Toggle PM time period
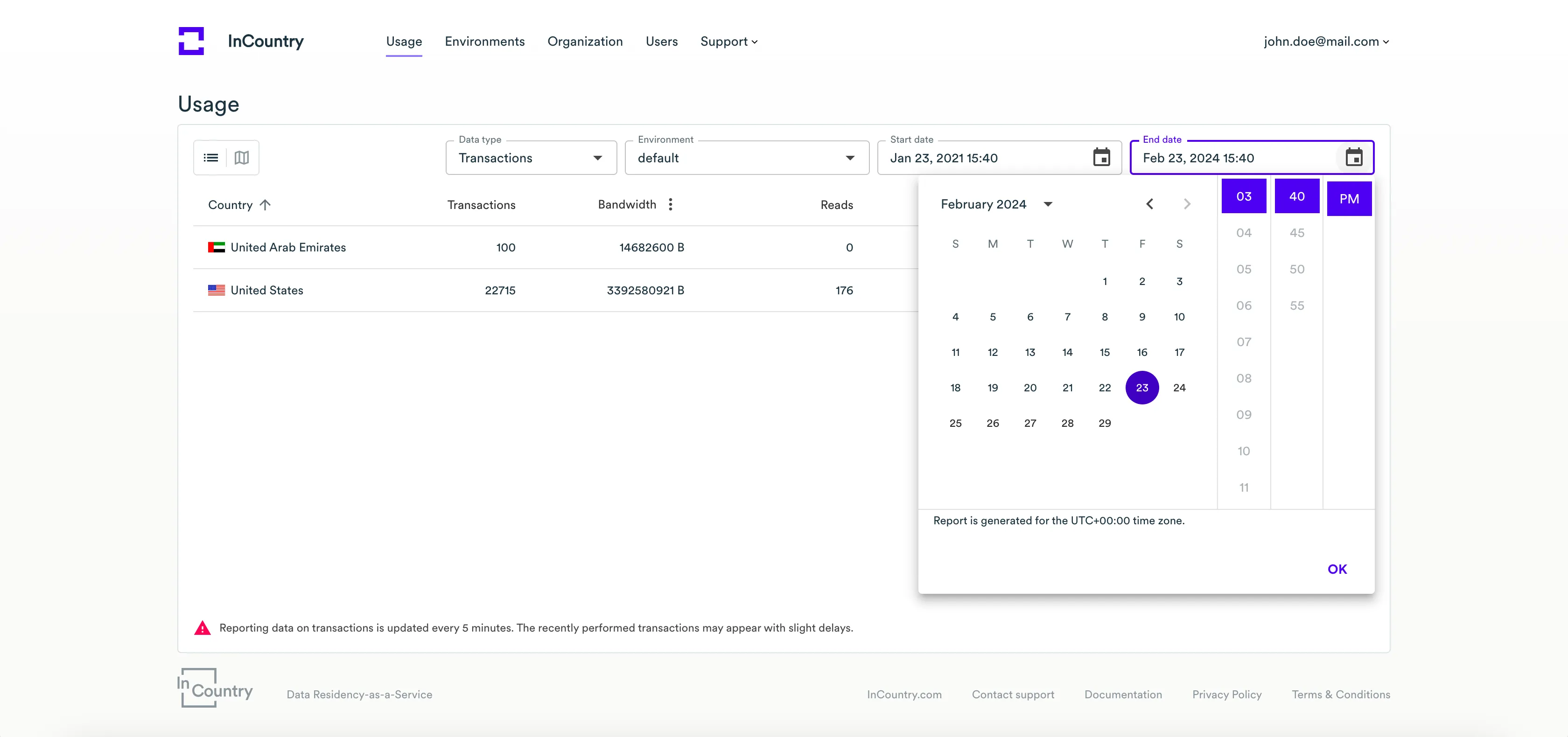Image resolution: width=1568 pixels, height=737 pixels. [x=1349, y=199]
